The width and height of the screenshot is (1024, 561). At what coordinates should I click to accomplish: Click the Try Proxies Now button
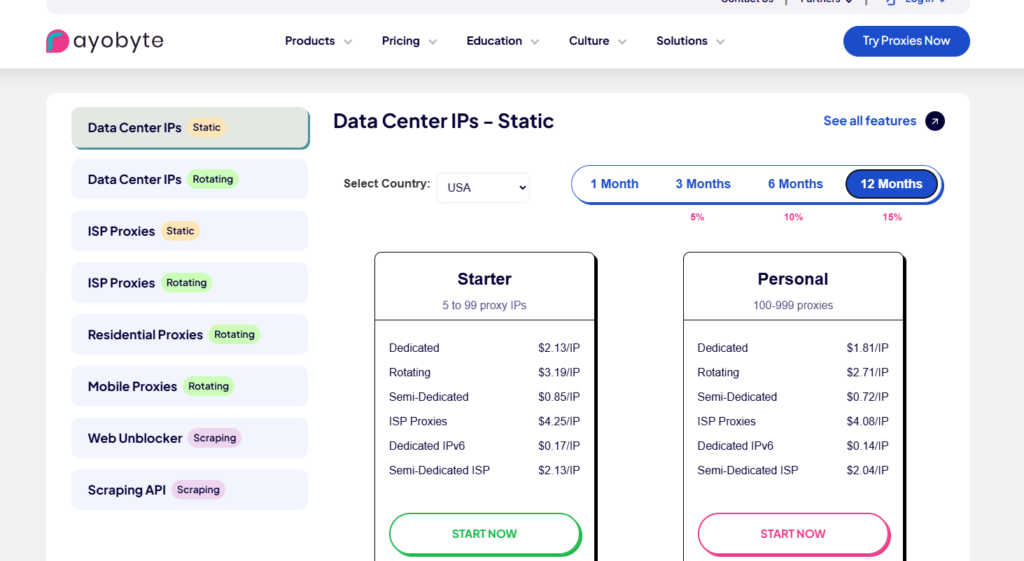pyautogui.click(x=906, y=41)
